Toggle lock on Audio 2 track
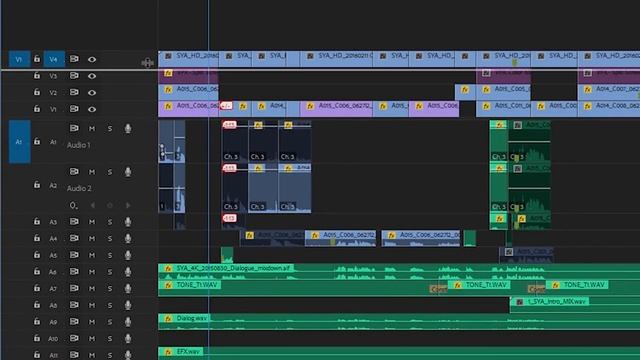Image resolution: width=640 pixels, height=360 pixels. pyautogui.click(x=37, y=185)
